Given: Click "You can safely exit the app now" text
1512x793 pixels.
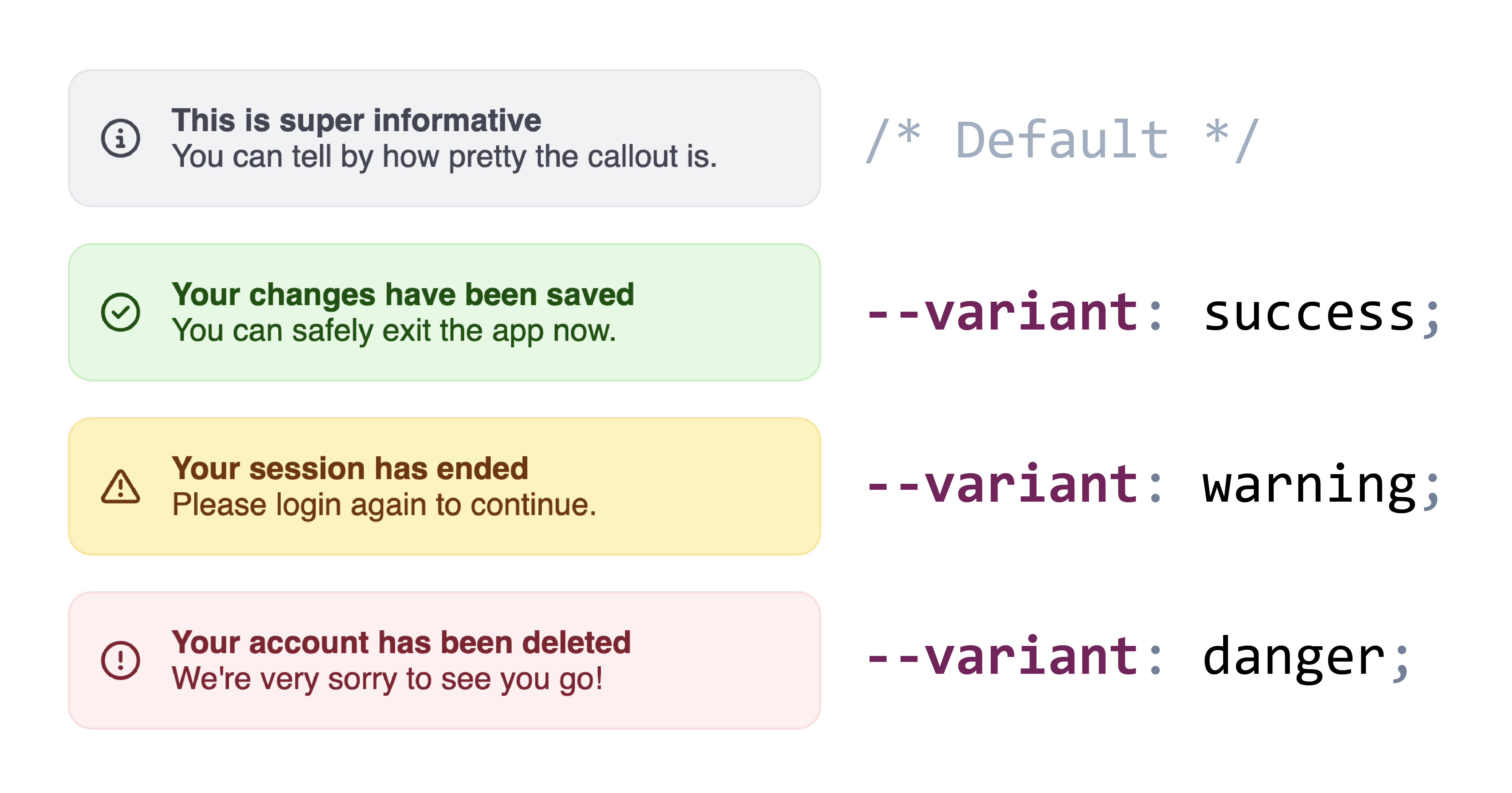Looking at the screenshot, I should point(393,331).
